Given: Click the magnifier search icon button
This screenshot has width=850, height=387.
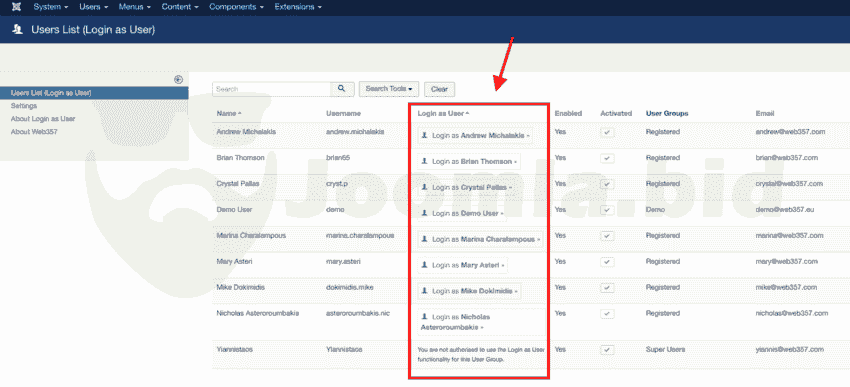Looking at the screenshot, I should (x=342, y=89).
